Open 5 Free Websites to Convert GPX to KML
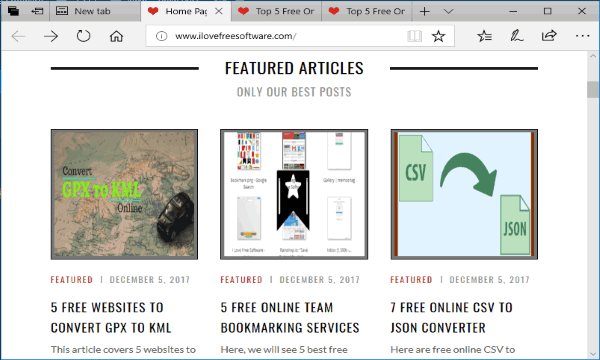 (111, 318)
